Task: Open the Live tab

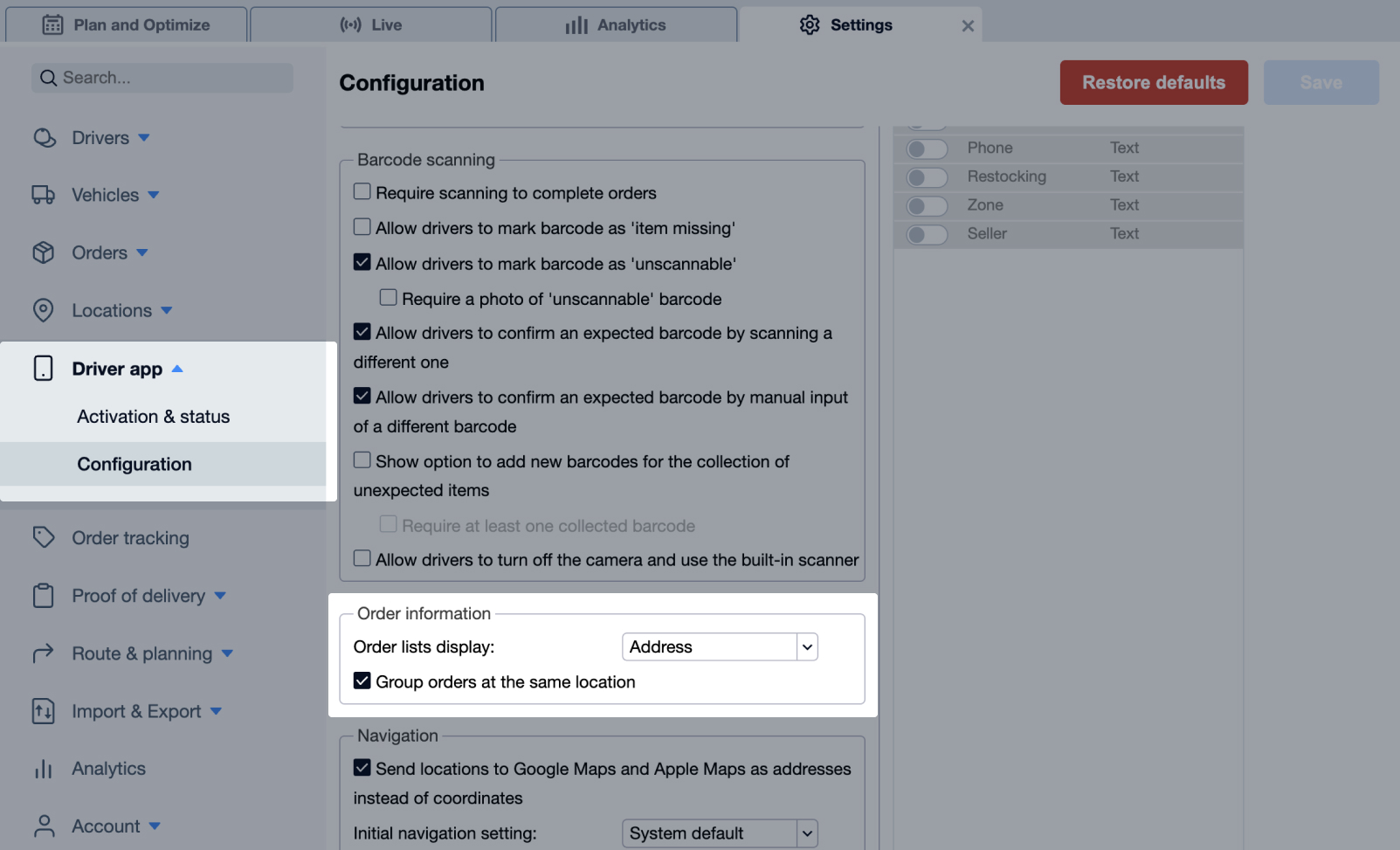Action: point(371,25)
